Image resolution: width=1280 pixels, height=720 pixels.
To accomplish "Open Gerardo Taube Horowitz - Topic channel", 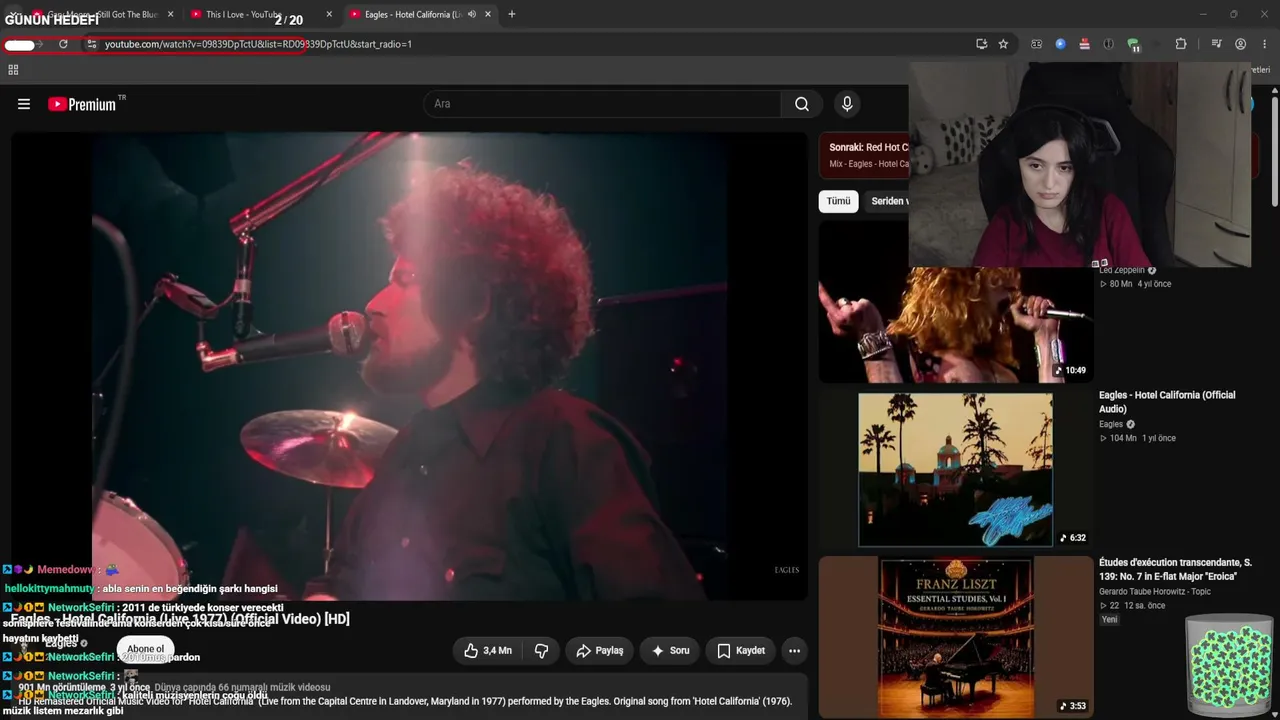I will pos(1155,592).
